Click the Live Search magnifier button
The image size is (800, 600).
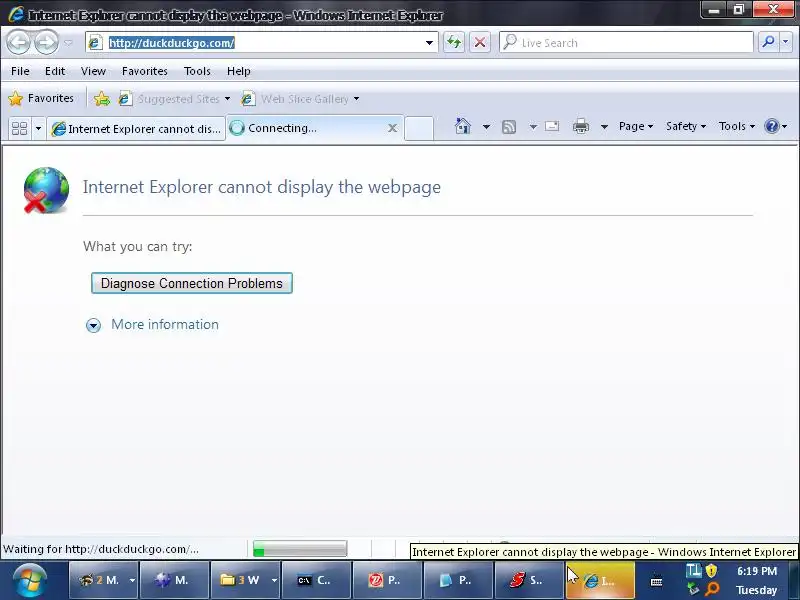768,42
